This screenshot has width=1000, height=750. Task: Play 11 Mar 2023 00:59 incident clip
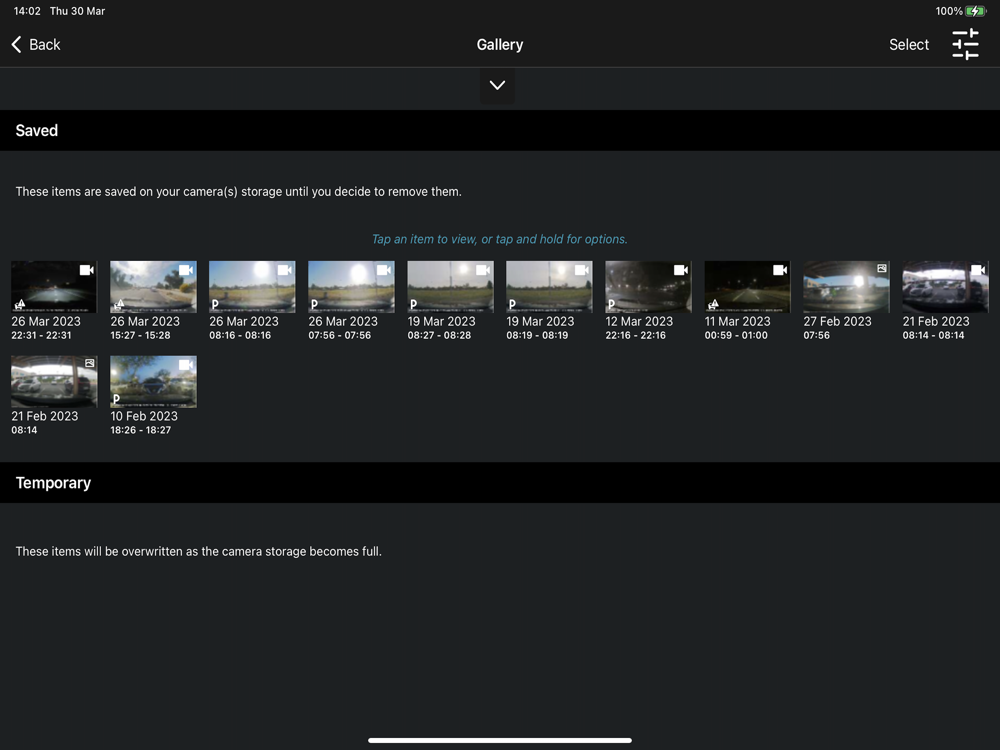coord(747,286)
